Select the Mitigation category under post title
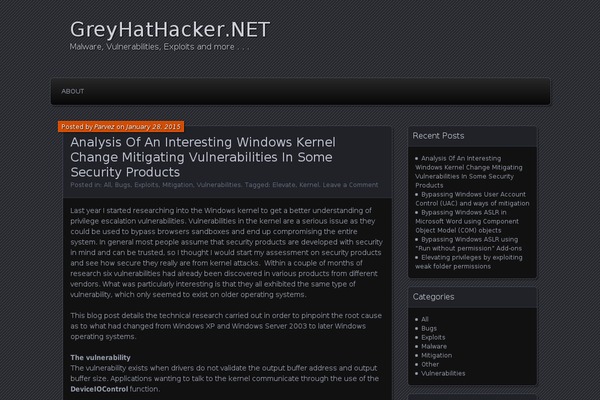This screenshot has width=600, height=400. point(178,185)
